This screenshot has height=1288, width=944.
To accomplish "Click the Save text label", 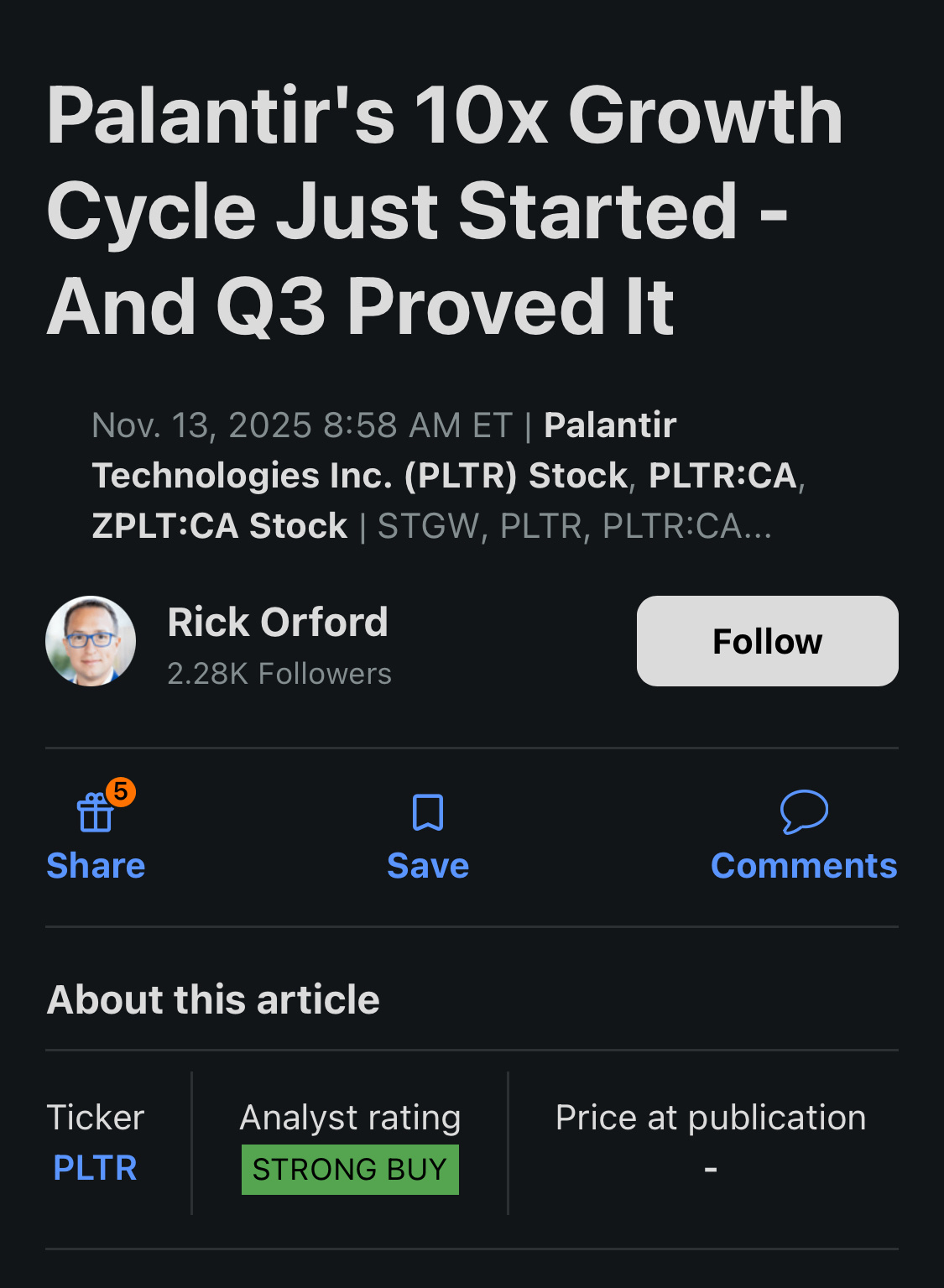I will (x=428, y=866).
